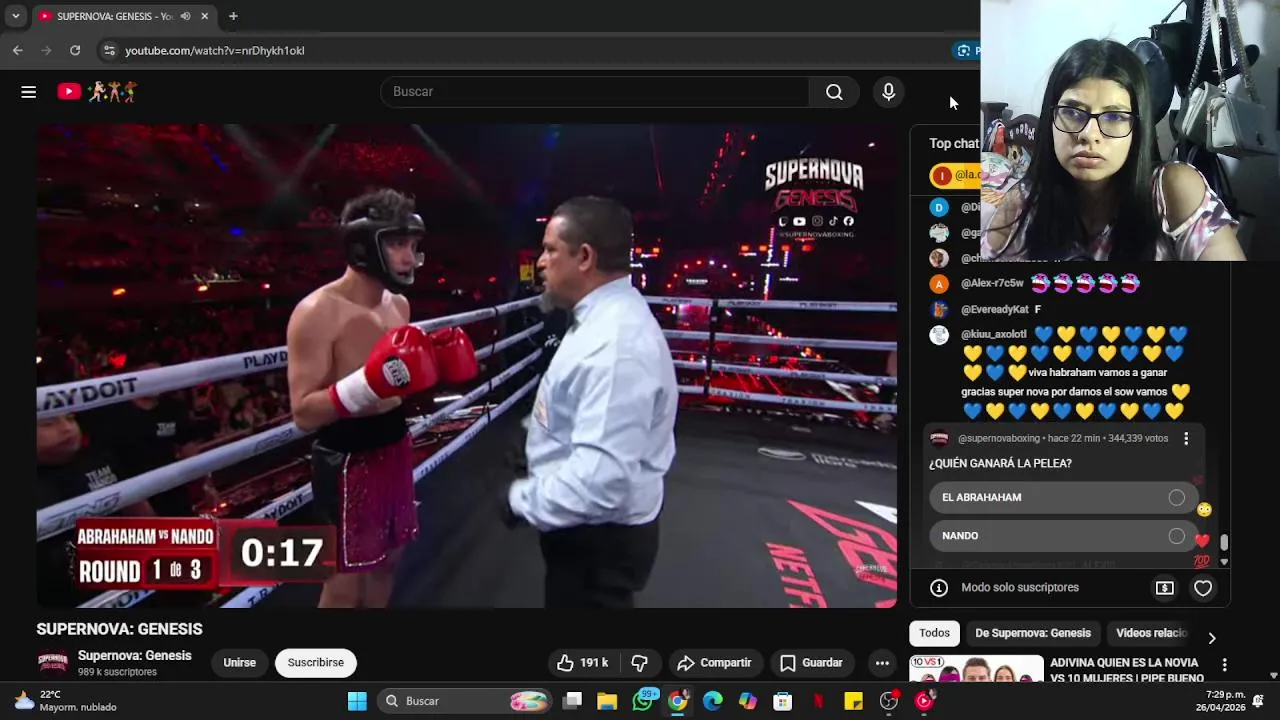Open the YouTube hamburger guide menu
Viewport: 1280px width, 720px height.
(28, 92)
